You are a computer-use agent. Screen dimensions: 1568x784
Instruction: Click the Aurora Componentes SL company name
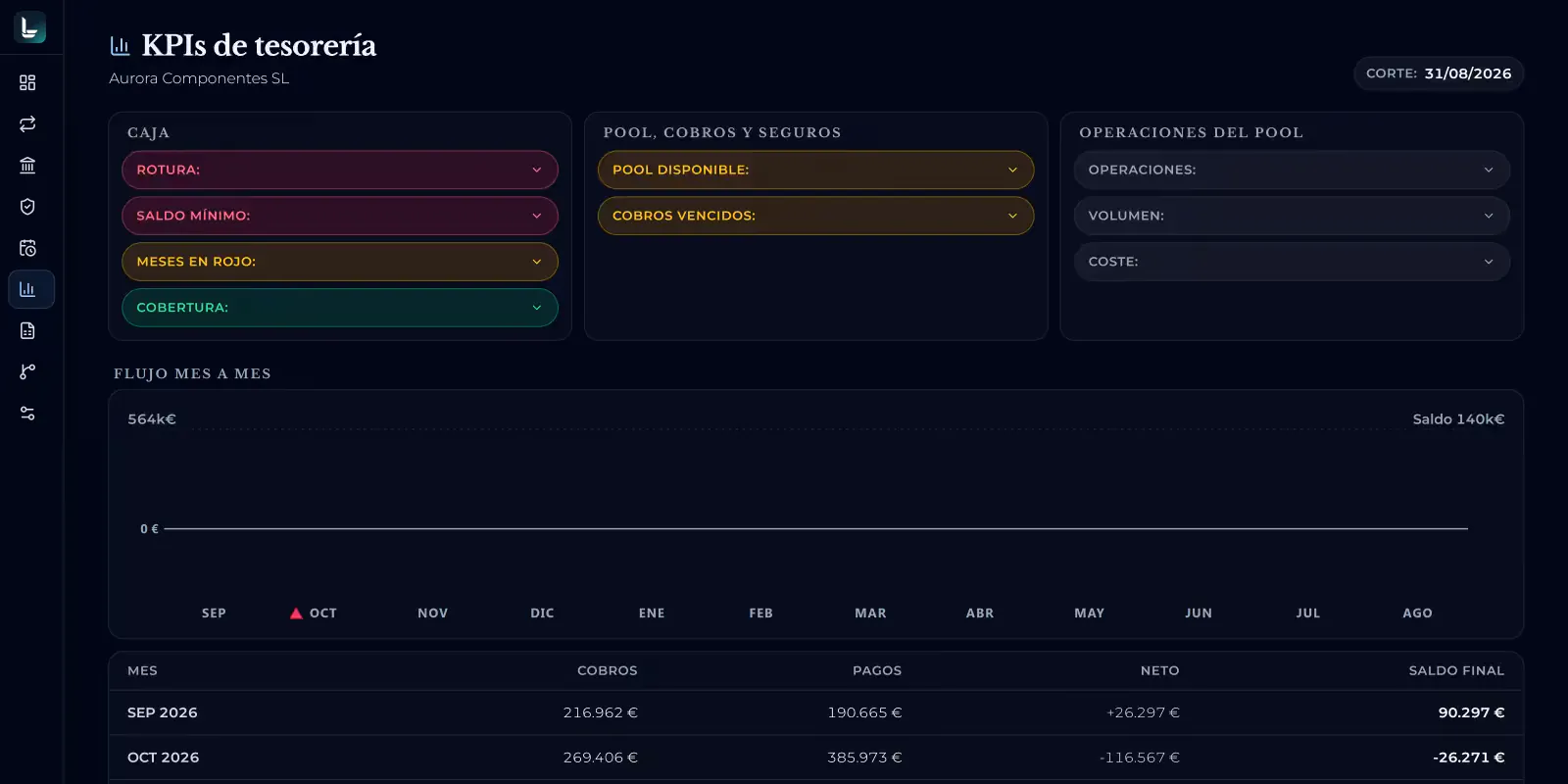click(199, 78)
